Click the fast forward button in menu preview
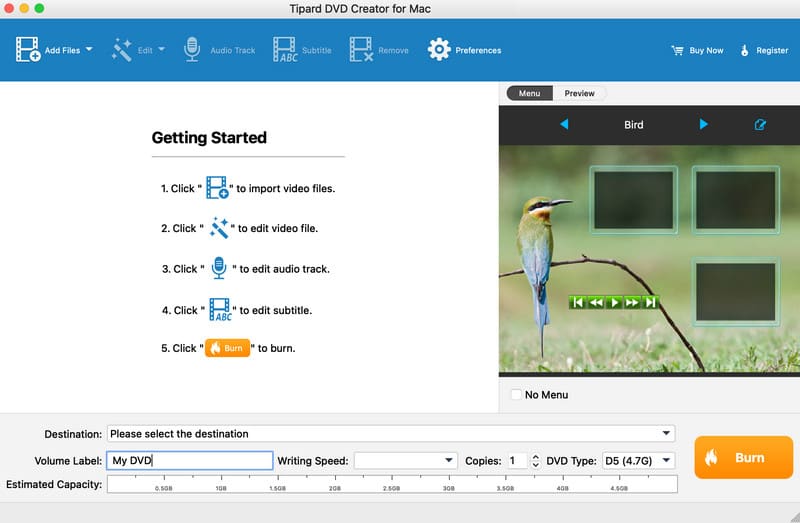 (x=632, y=303)
